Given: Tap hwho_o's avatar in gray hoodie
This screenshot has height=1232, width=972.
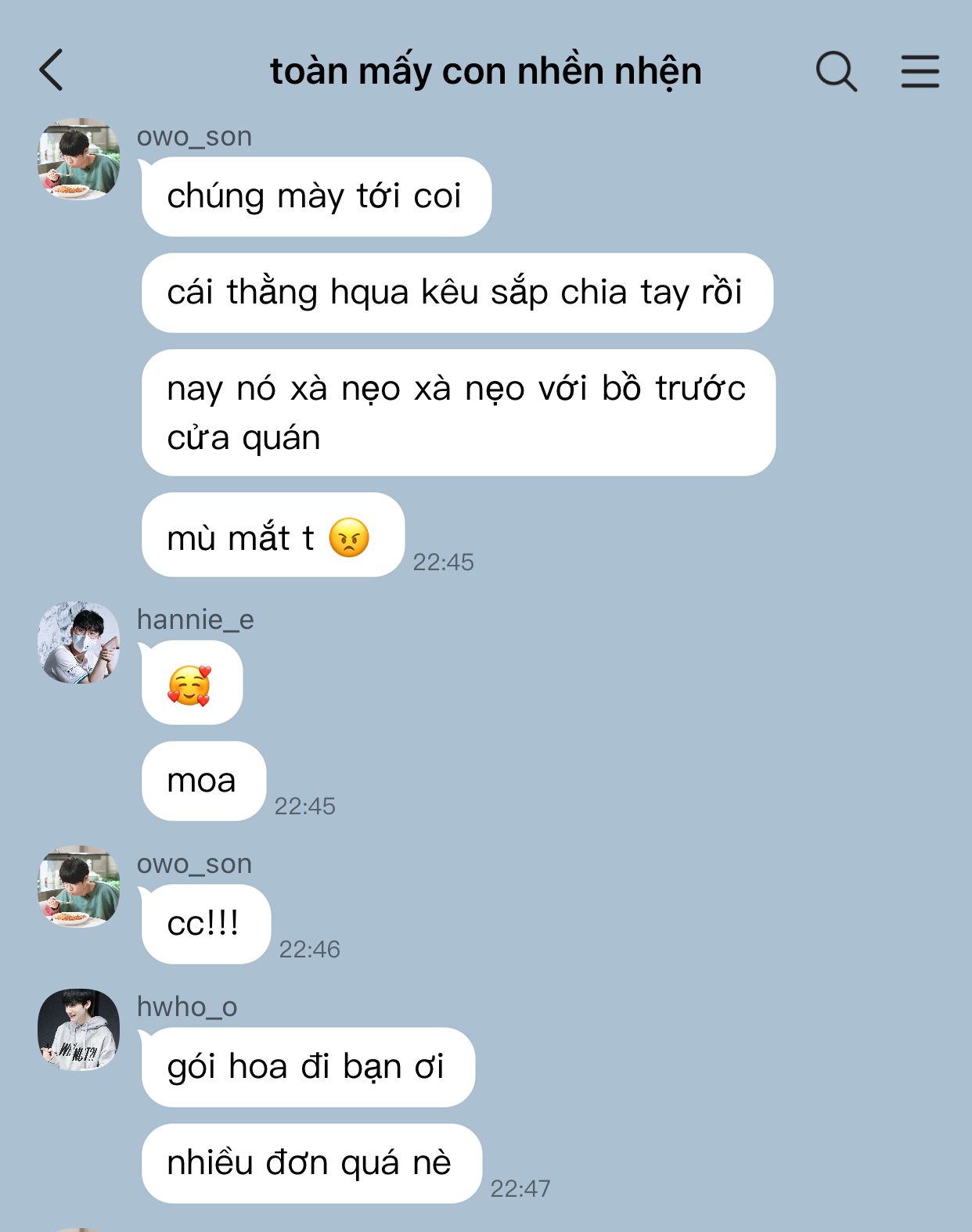Looking at the screenshot, I should click(78, 1029).
